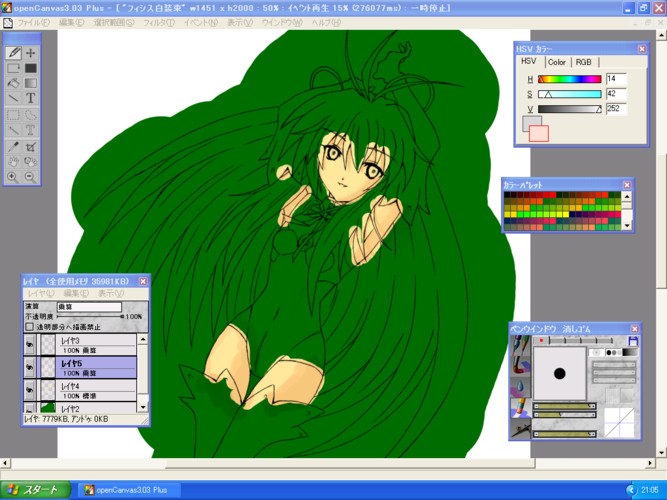The height and width of the screenshot is (500, 667).
Task: Open third dropdown in pen window
Action: click(x=614, y=380)
